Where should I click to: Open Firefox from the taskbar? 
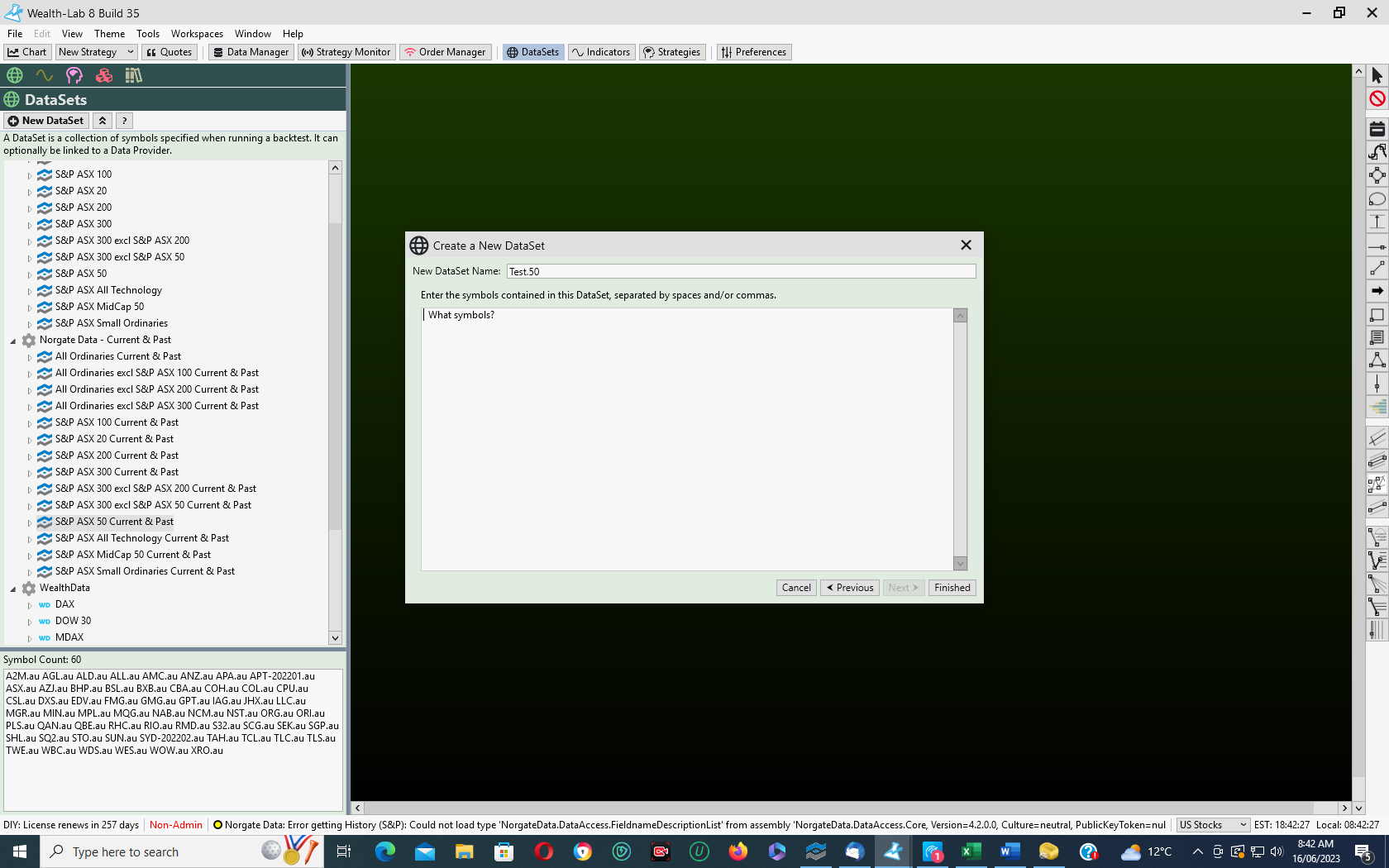pyautogui.click(x=737, y=851)
